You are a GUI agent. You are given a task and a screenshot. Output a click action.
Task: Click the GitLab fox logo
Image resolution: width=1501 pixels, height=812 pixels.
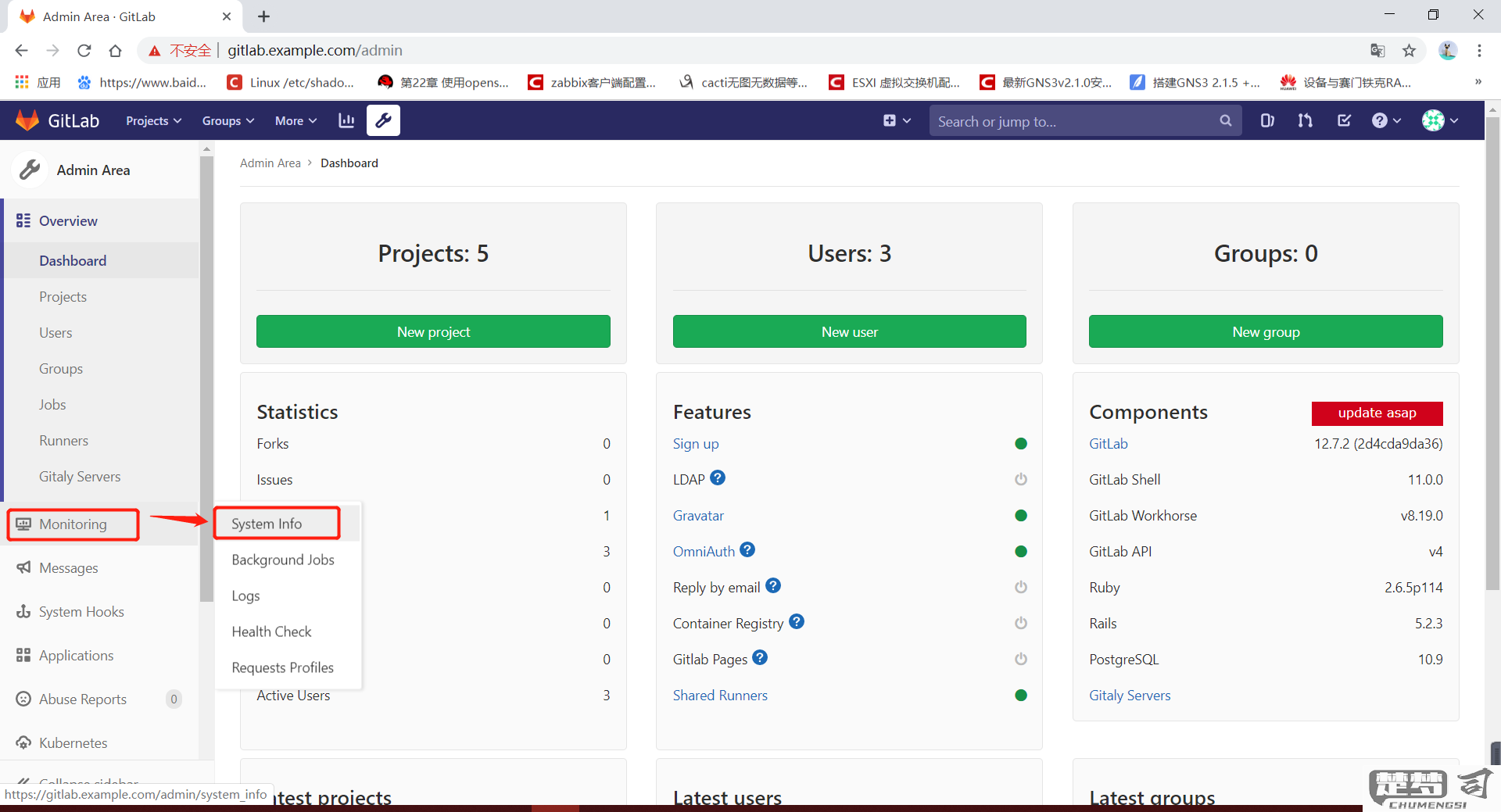tap(27, 120)
